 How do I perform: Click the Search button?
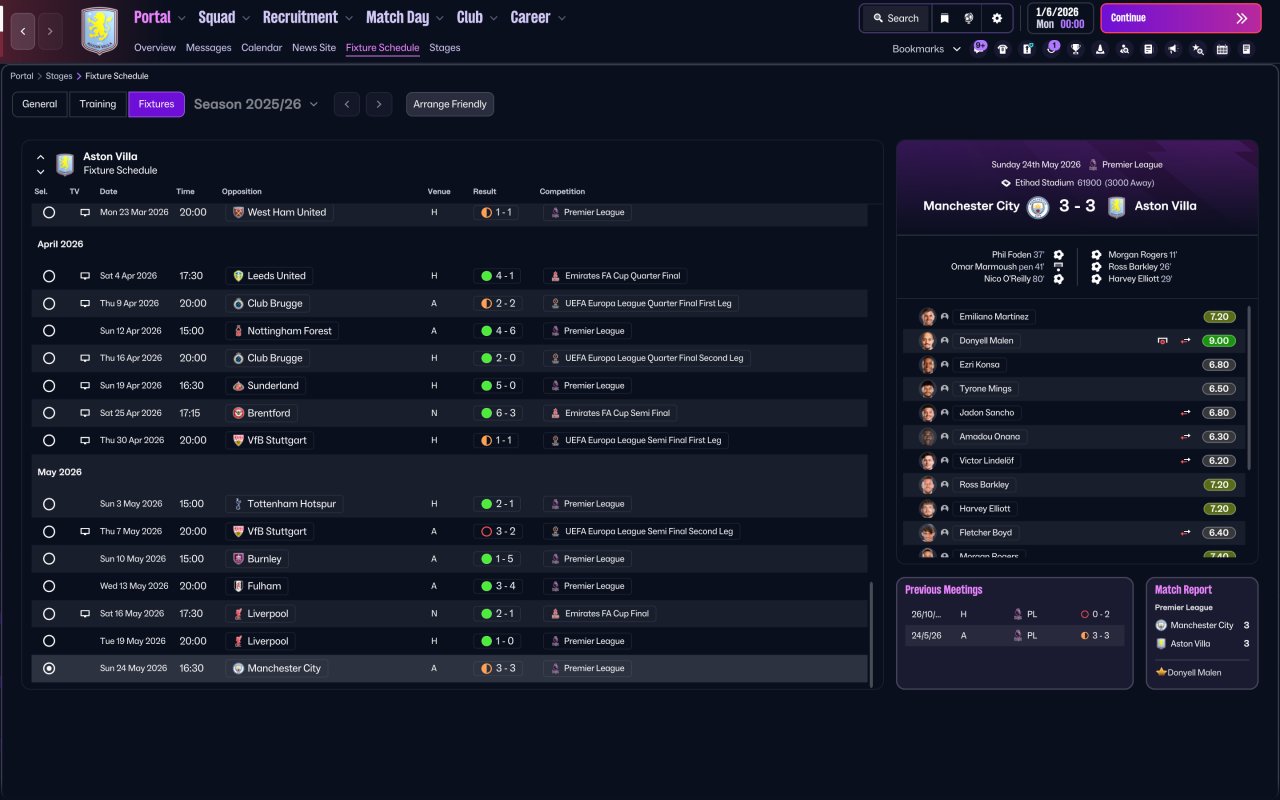click(896, 18)
